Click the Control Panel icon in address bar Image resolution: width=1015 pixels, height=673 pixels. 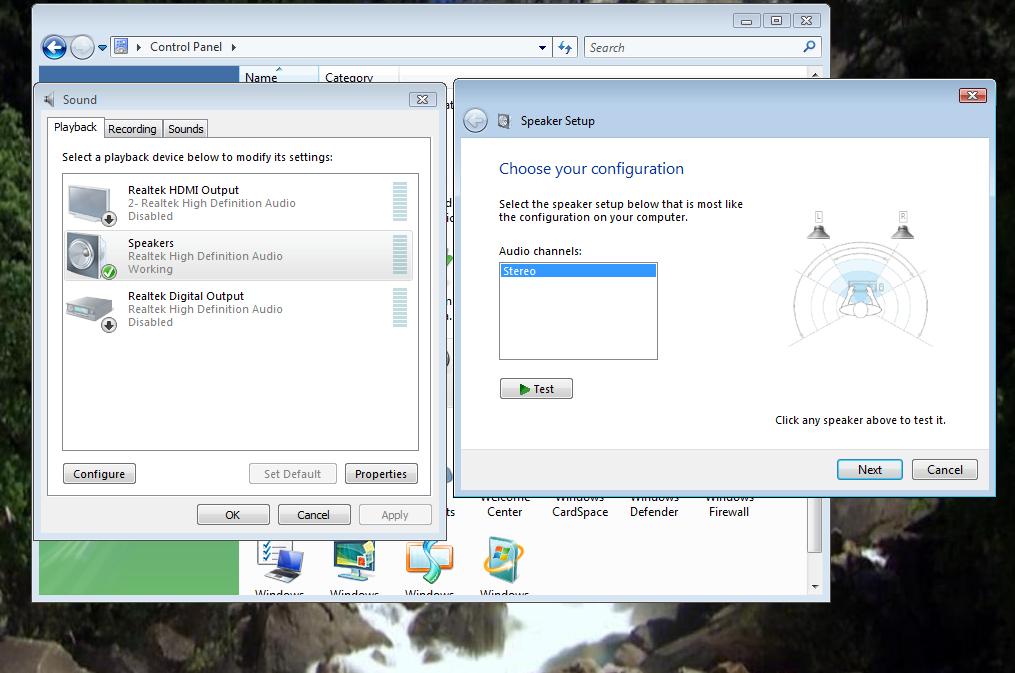(121, 47)
